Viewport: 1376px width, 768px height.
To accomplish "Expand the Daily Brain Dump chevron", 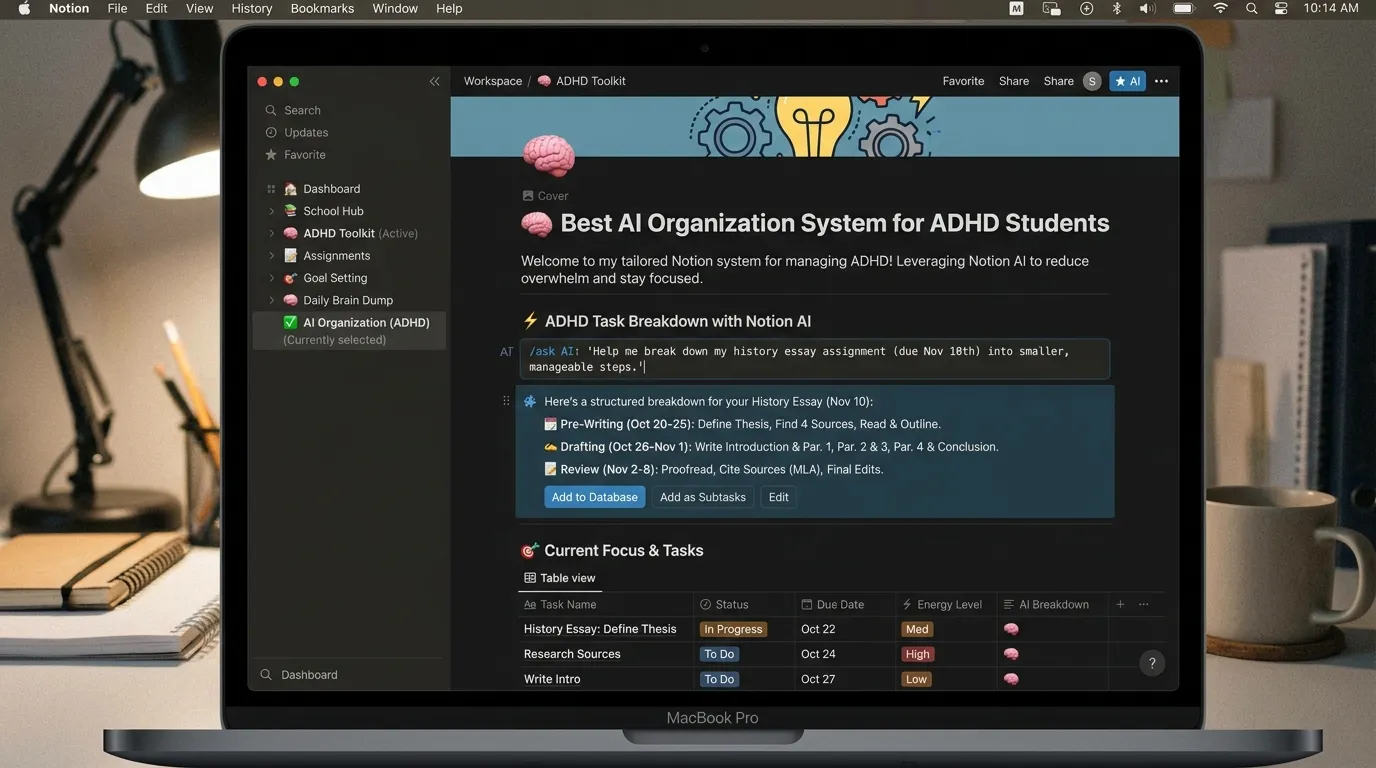I will click(x=271, y=300).
